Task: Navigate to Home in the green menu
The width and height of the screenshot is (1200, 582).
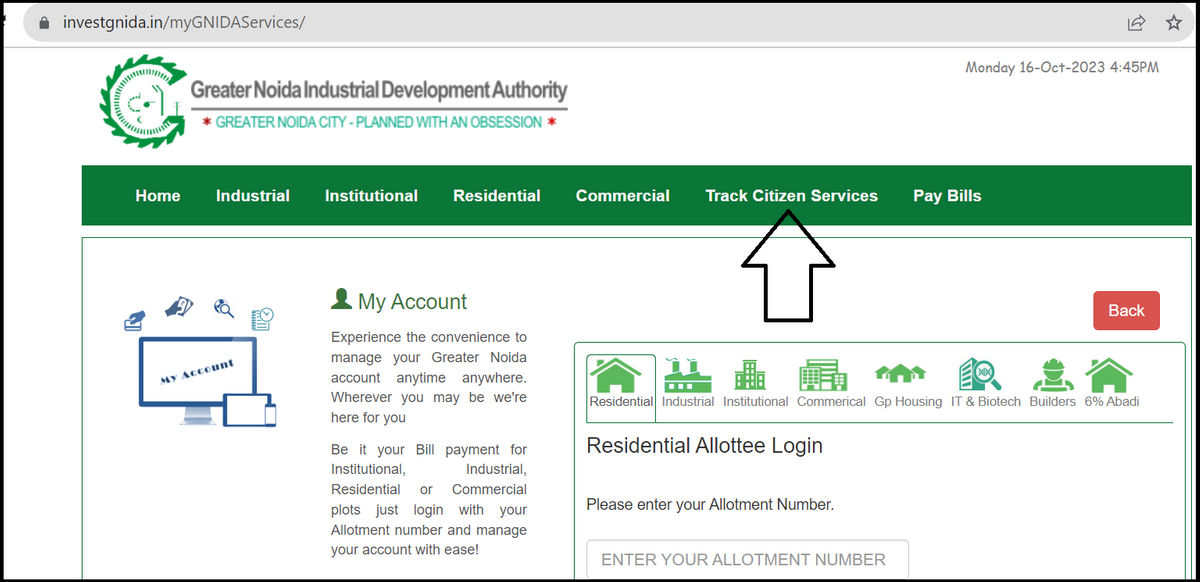Action: click(157, 195)
